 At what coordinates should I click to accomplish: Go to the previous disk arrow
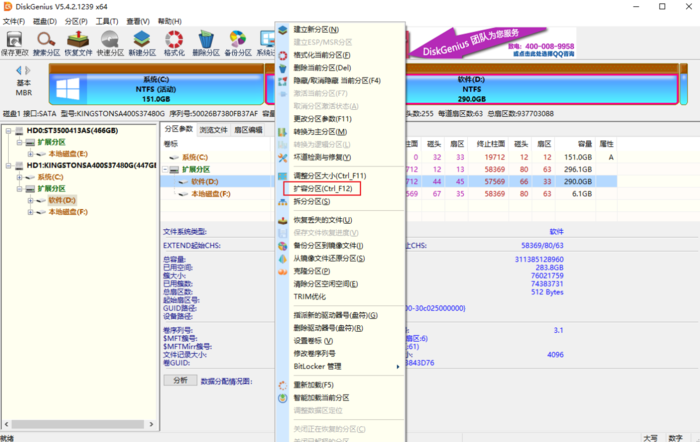19,70
